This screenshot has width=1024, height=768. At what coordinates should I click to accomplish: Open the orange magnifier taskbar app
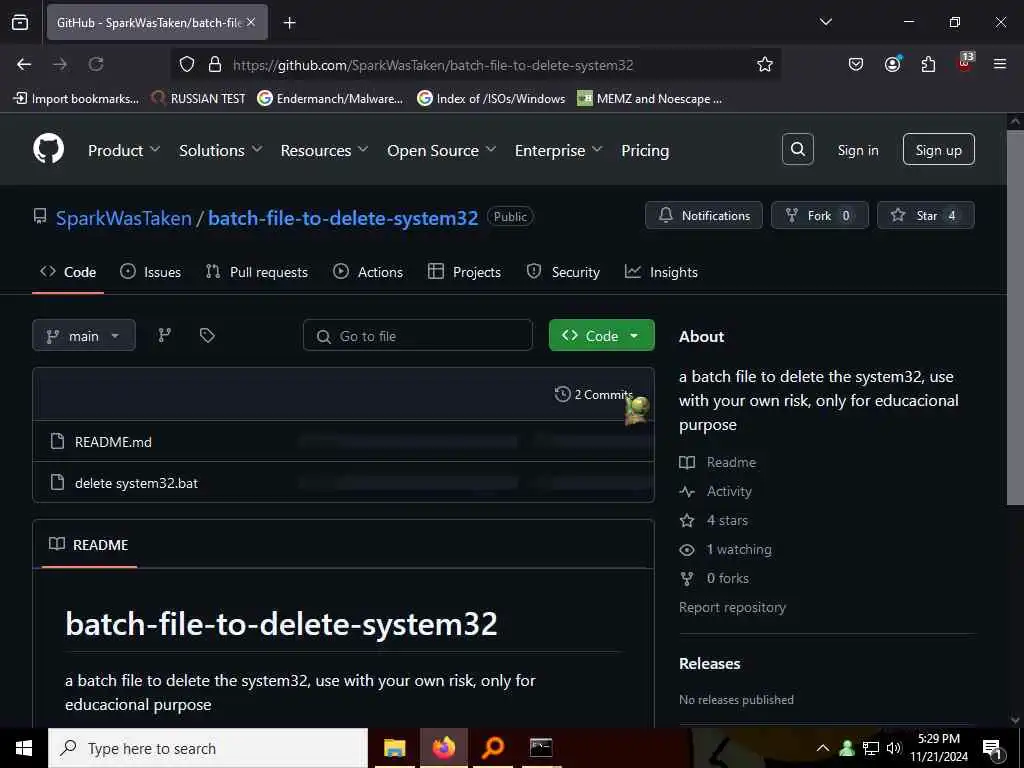(x=493, y=748)
